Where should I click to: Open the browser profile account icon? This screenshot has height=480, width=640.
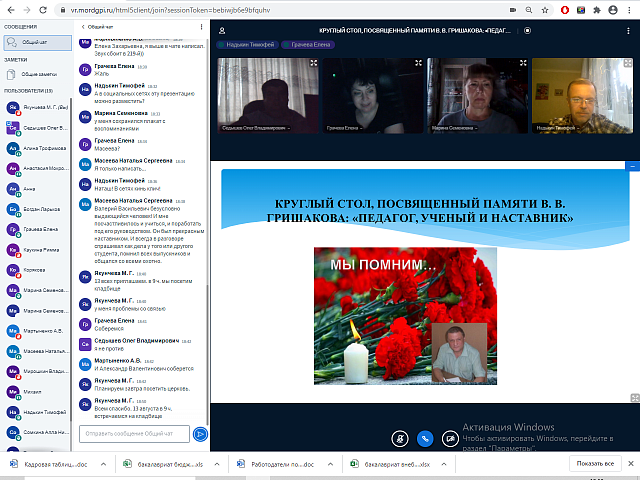(x=613, y=10)
